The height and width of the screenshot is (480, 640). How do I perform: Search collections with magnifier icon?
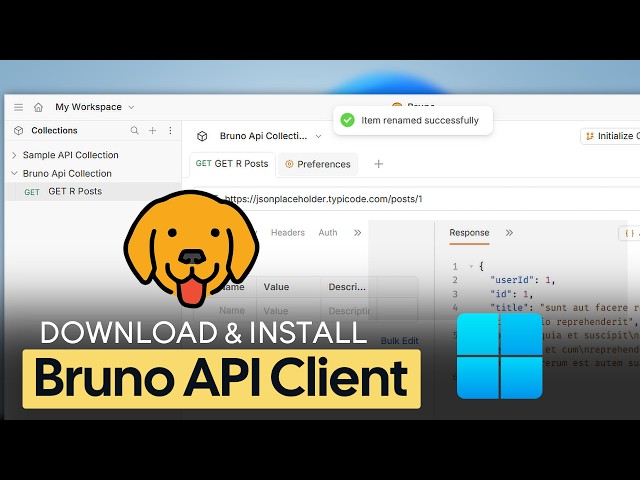point(134,131)
